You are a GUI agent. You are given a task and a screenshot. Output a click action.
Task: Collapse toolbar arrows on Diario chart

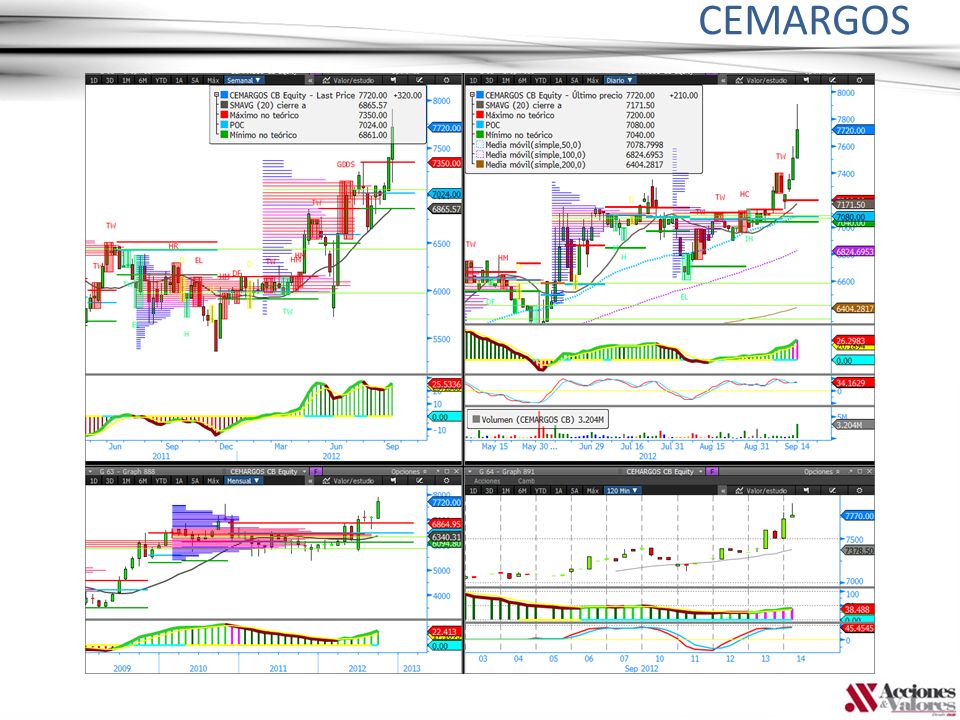click(723, 80)
